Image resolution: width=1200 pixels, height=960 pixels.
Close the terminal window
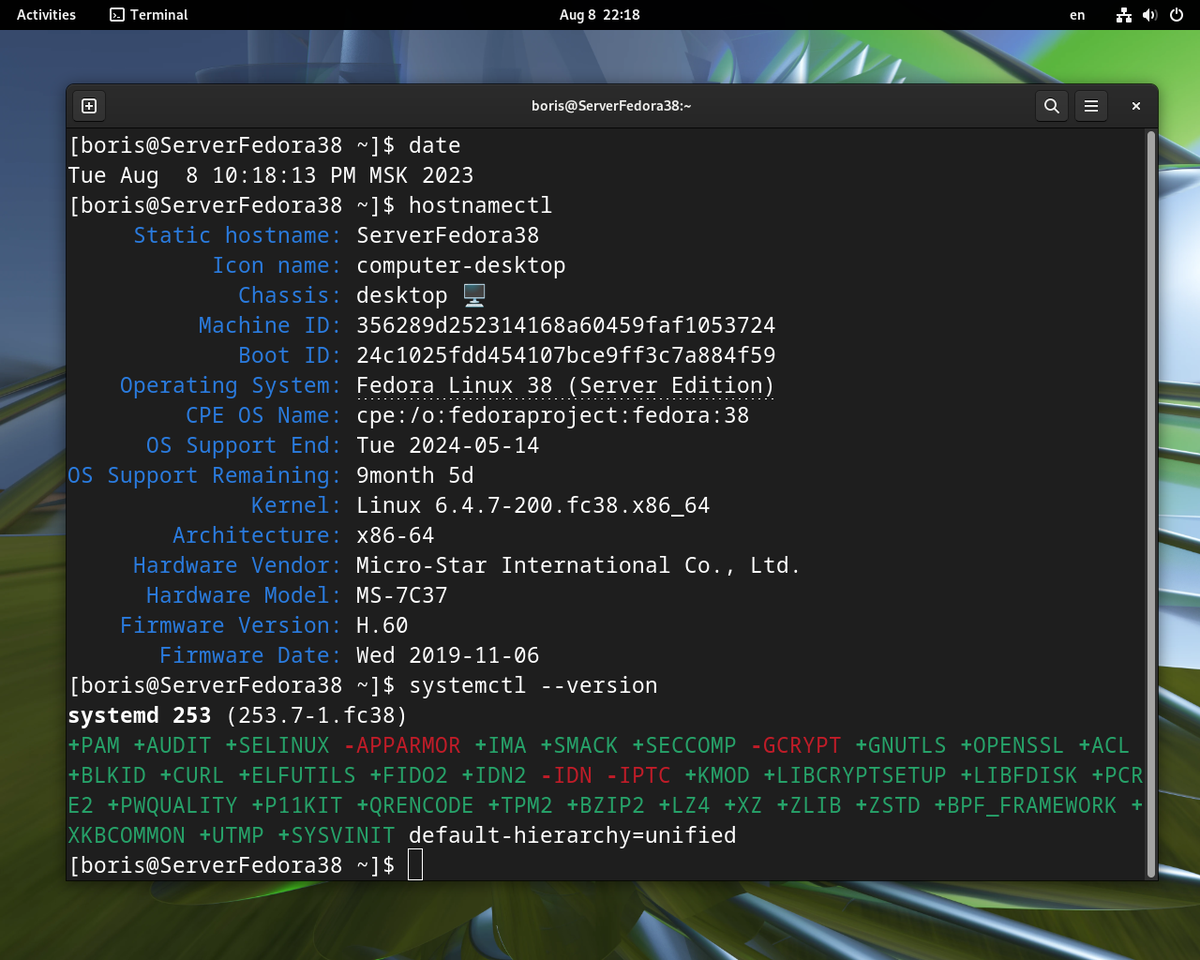(x=1135, y=106)
